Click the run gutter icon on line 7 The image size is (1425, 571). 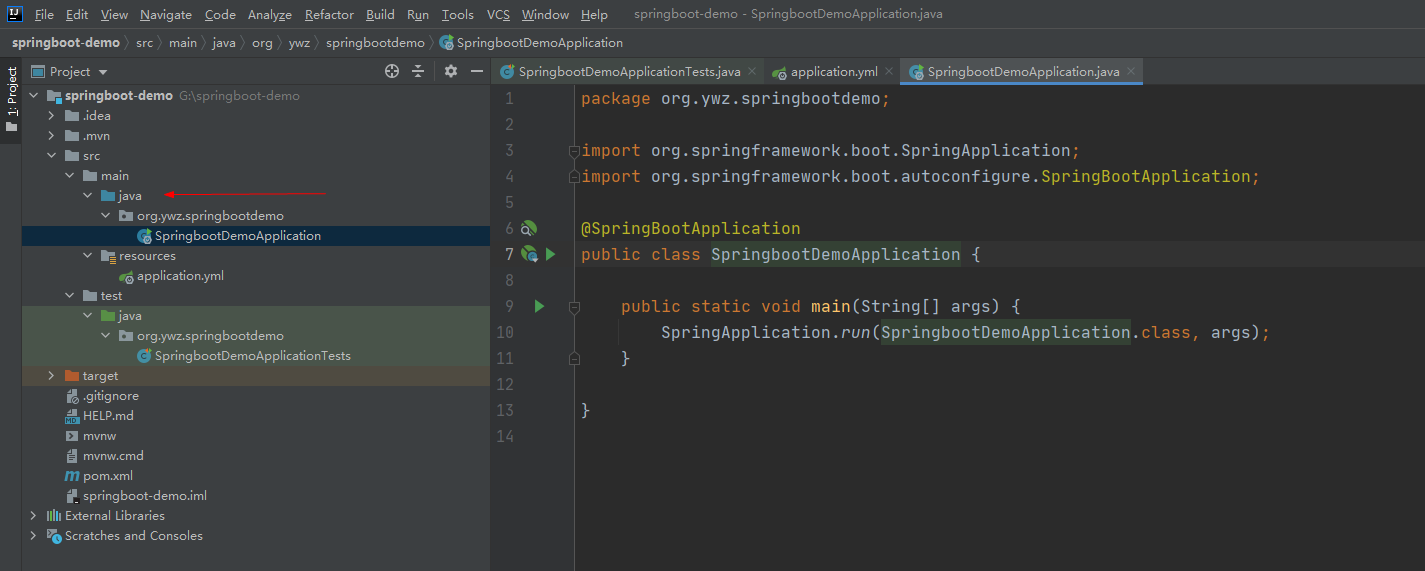(550, 255)
